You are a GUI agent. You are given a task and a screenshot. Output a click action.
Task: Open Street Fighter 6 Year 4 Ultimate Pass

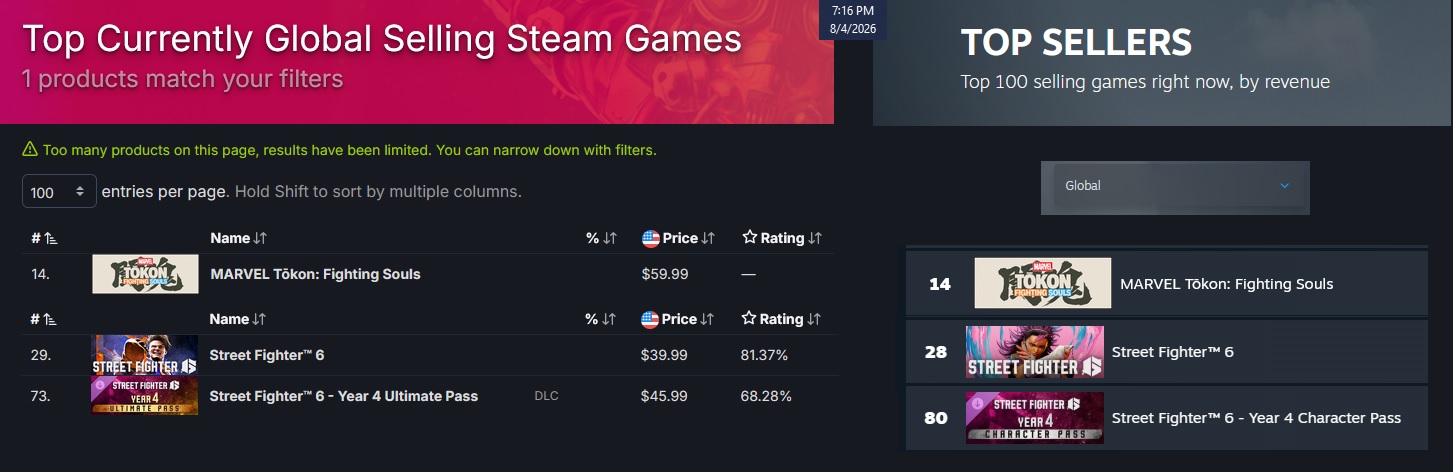coord(343,396)
